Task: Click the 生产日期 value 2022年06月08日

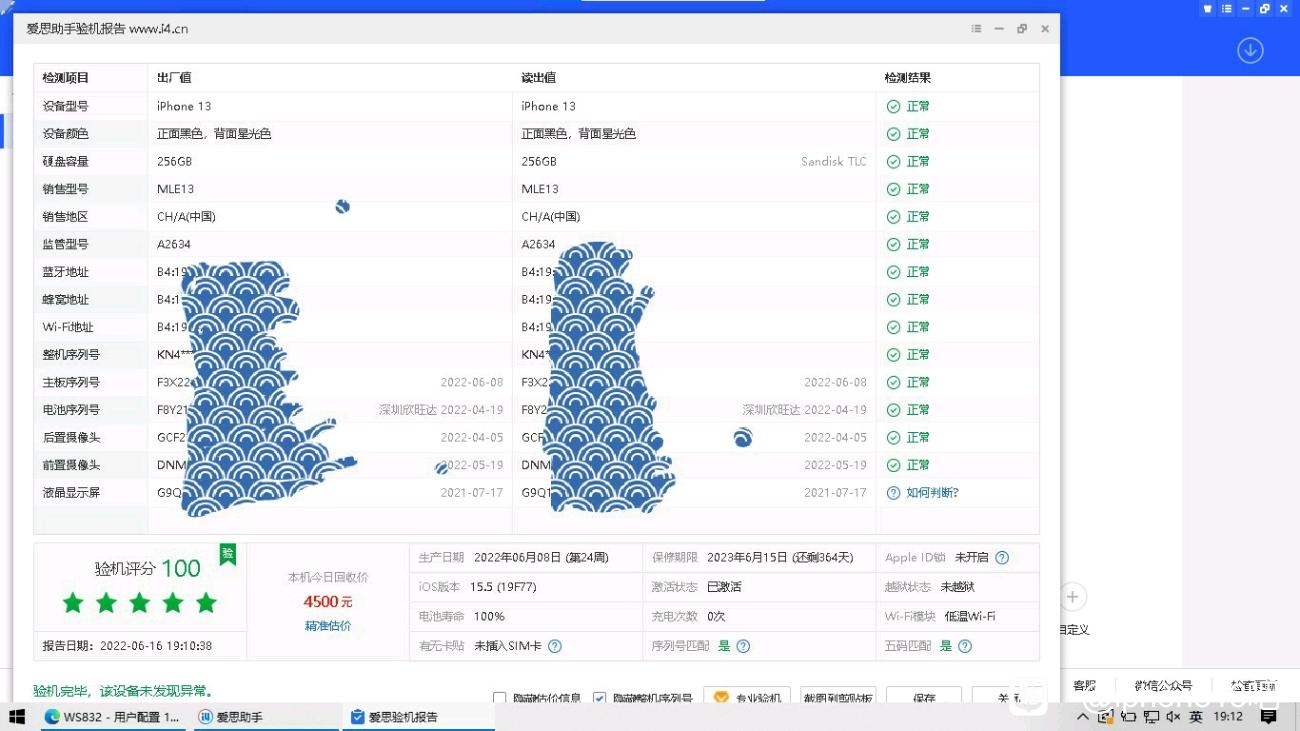Action: (541, 558)
